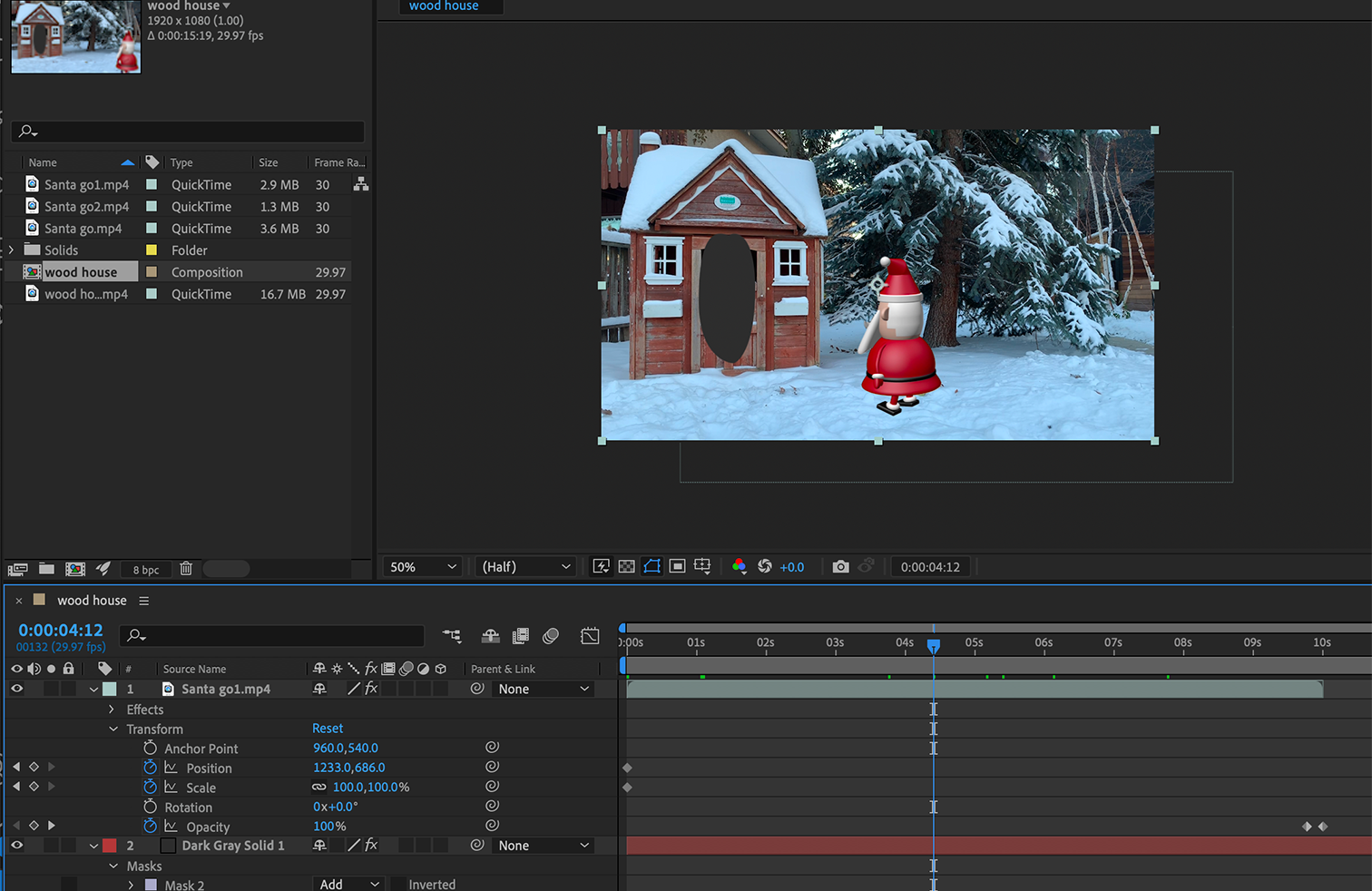Open composition mini-flowchart icon in timeline
This screenshot has width=1372, height=891.
pyautogui.click(x=452, y=636)
